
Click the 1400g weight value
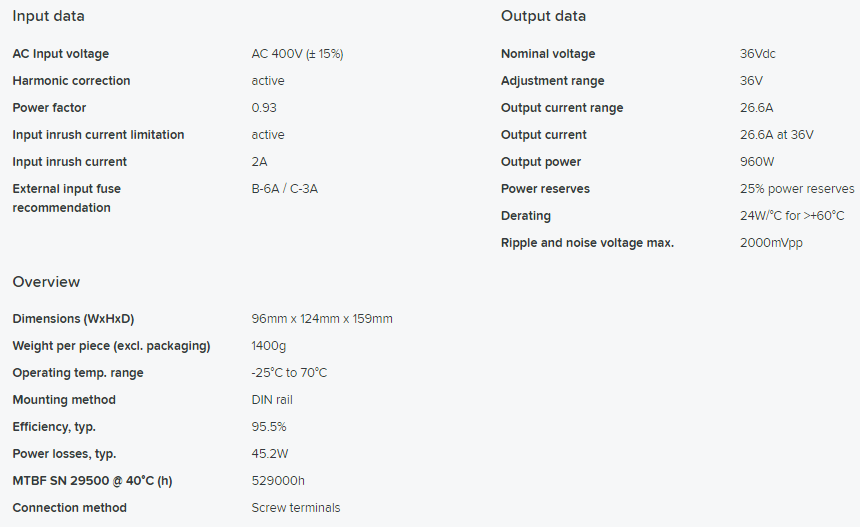[269, 346]
